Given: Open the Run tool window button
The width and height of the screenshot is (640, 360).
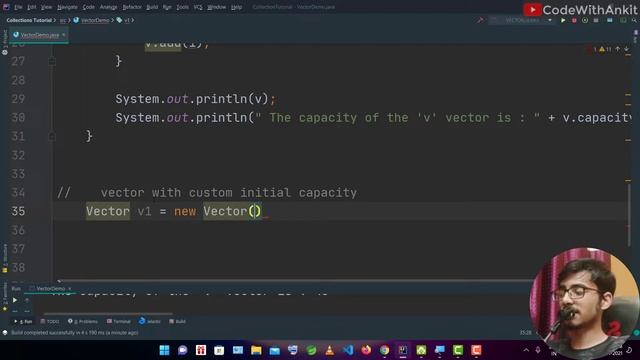Looking at the screenshot, I should [x=23, y=322].
